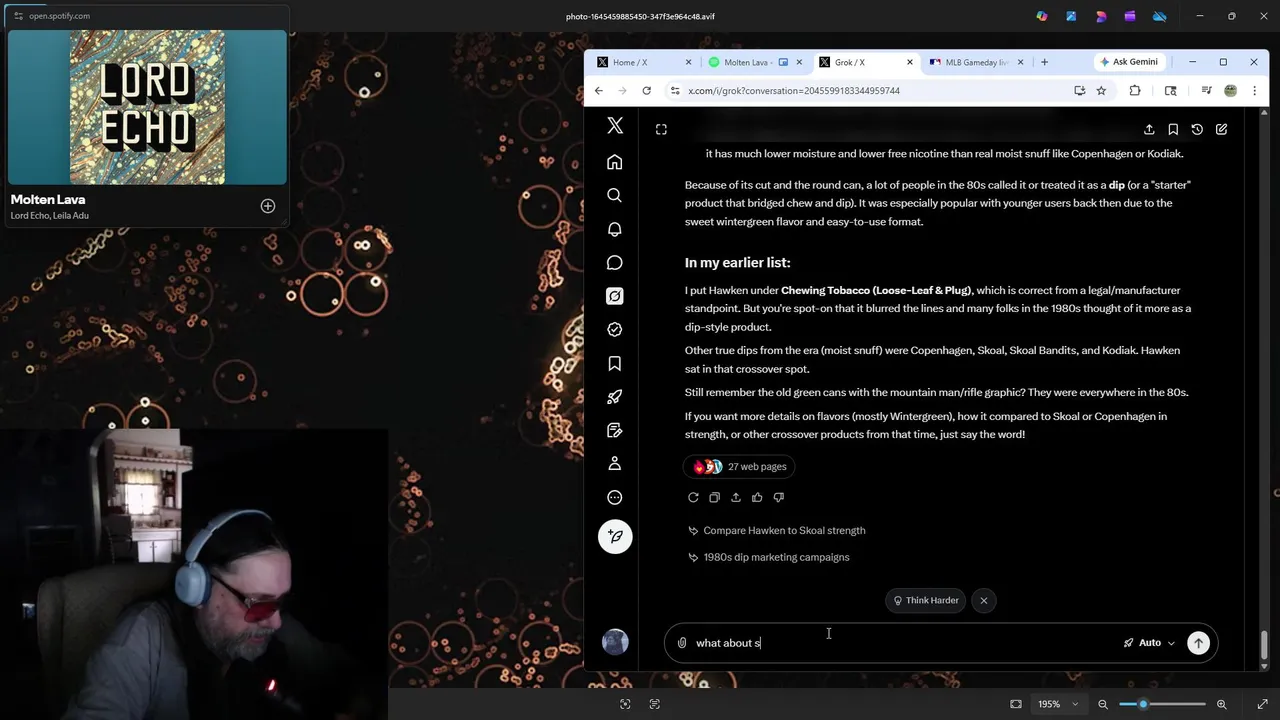Screen dimensions: 1280x720
Task: Enter fullscreen in the photo viewer
Action: 1262,704
